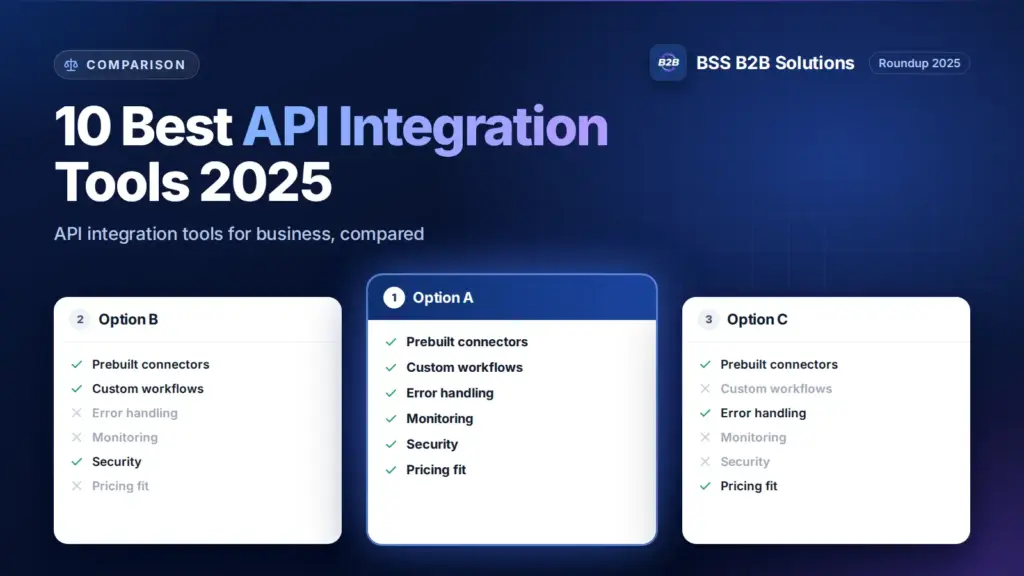Click 'Security' text in Option B
The height and width of the screenshot is (576, 1024).
point(116,462)
